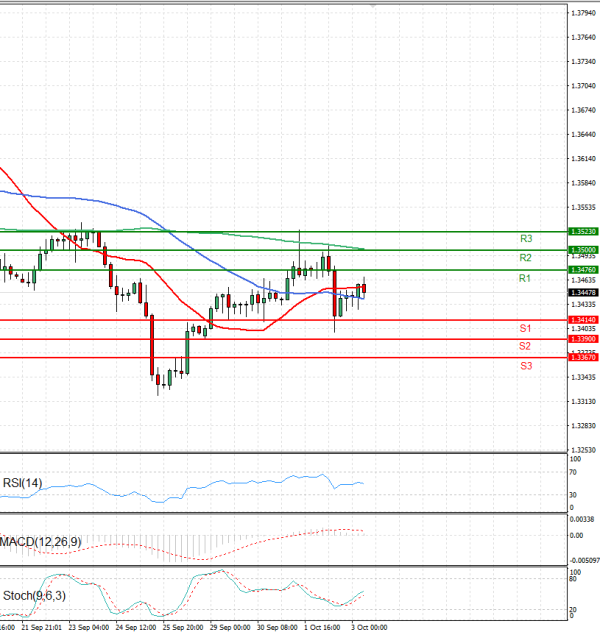Select the S1 support label
This screenshot has width=600, height=635.
pyautogui.click(x=524, y=328)
